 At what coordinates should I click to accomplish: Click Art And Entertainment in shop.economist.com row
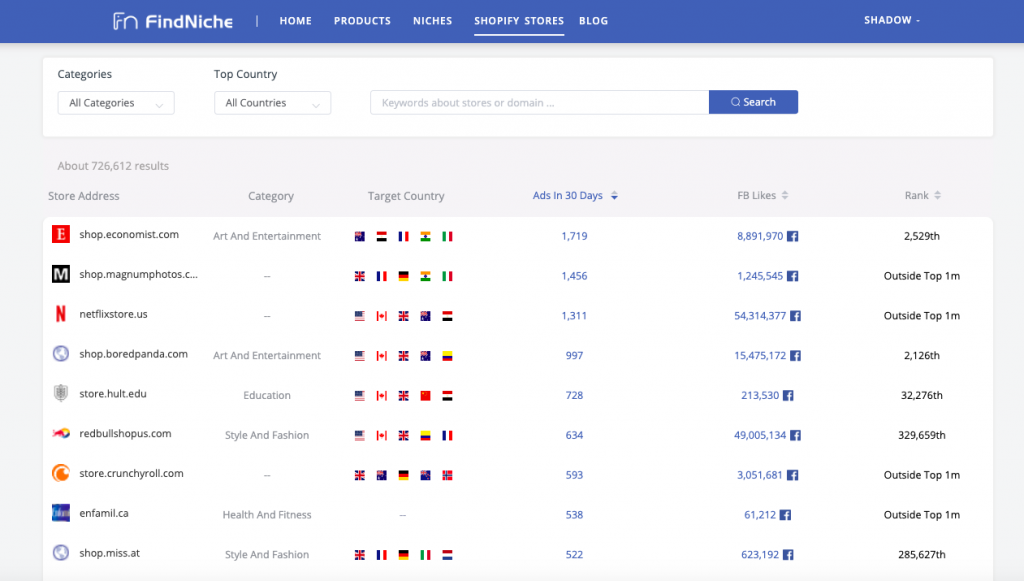(267, 236)
